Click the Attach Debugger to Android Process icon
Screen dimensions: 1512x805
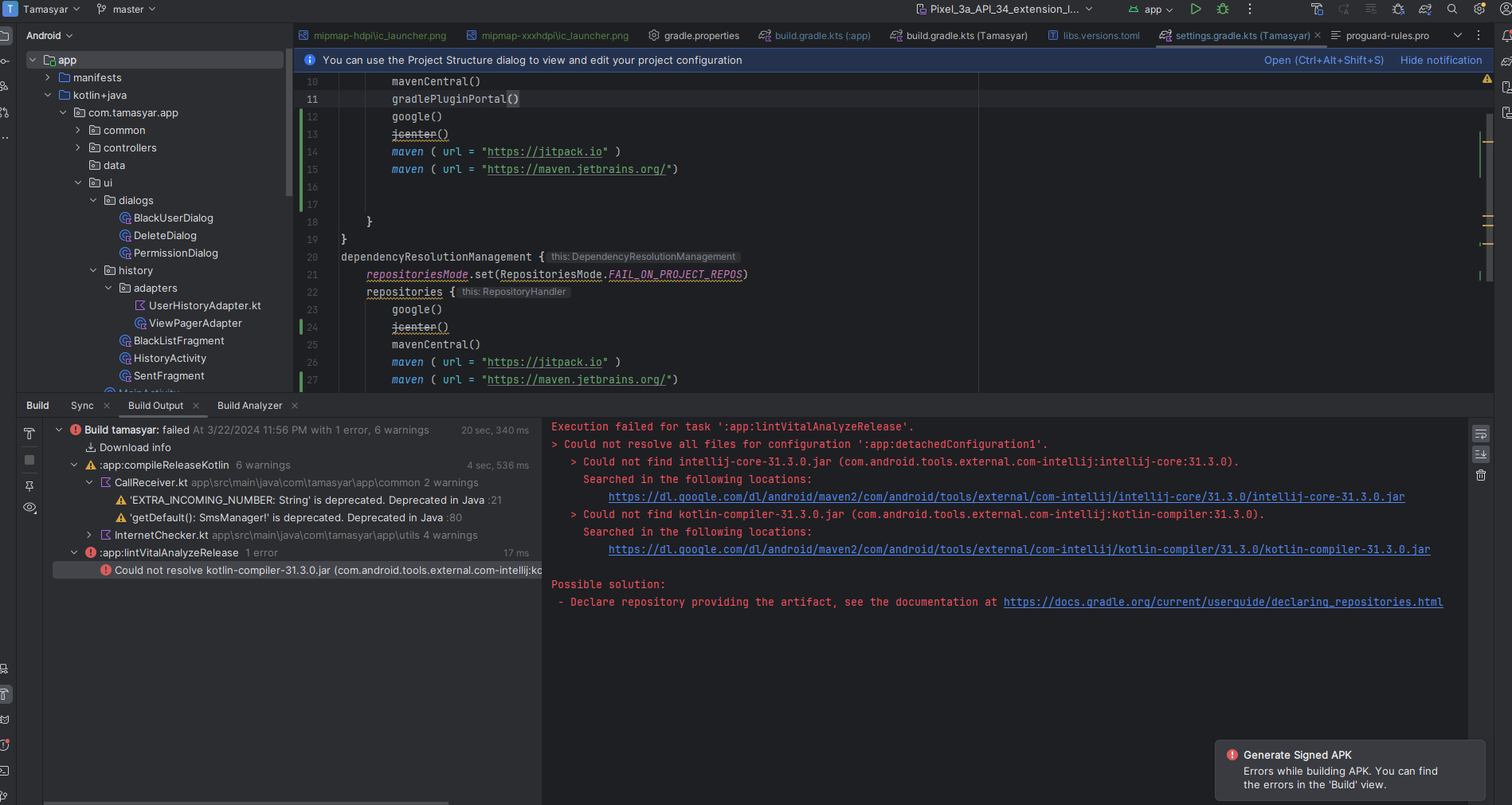click(1398, 10)
